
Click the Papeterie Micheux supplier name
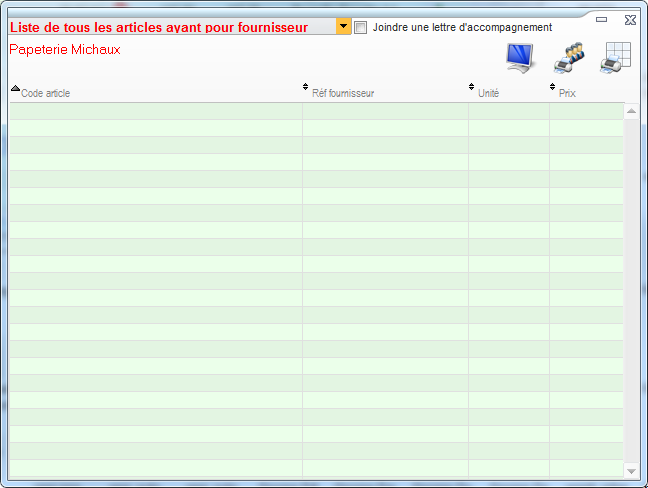(x=65, y=49)
